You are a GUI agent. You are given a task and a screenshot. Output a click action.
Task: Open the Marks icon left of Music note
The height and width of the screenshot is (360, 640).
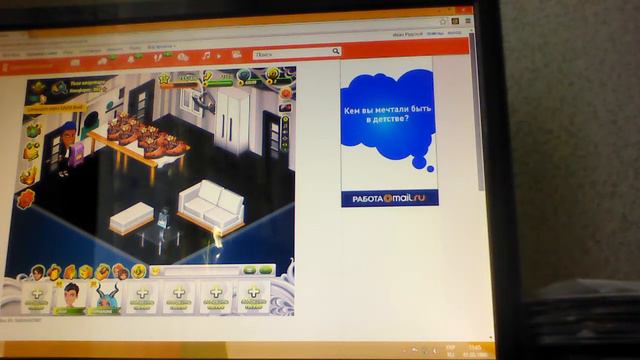(x=183, y=57)
